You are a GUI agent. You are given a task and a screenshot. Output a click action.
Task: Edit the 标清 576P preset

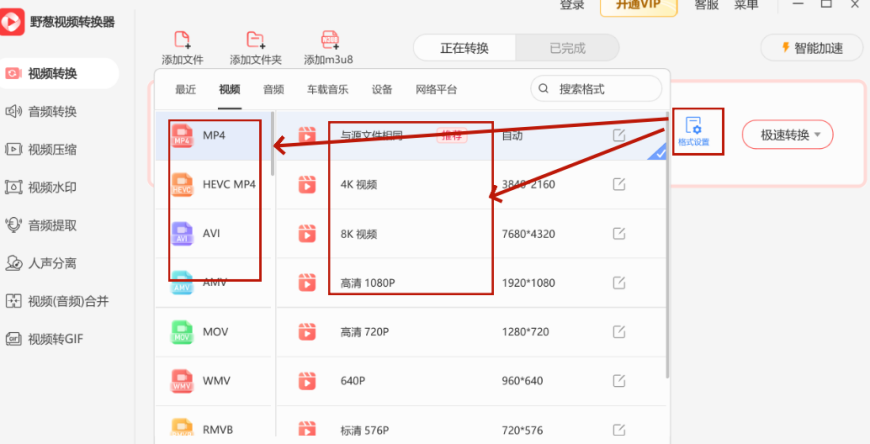pyautogui.click(x=619, y=430)
